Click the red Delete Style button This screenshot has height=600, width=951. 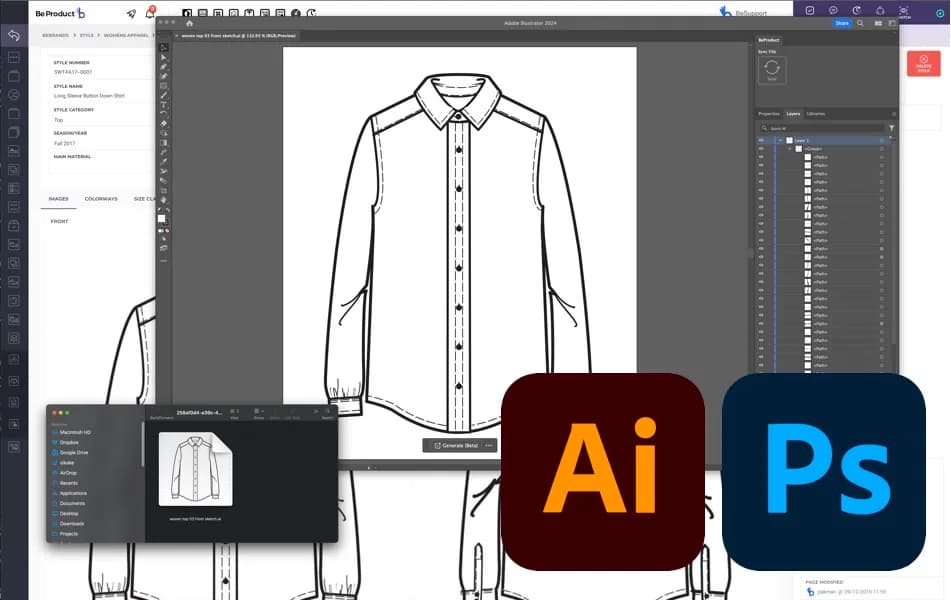coord(924,64)
